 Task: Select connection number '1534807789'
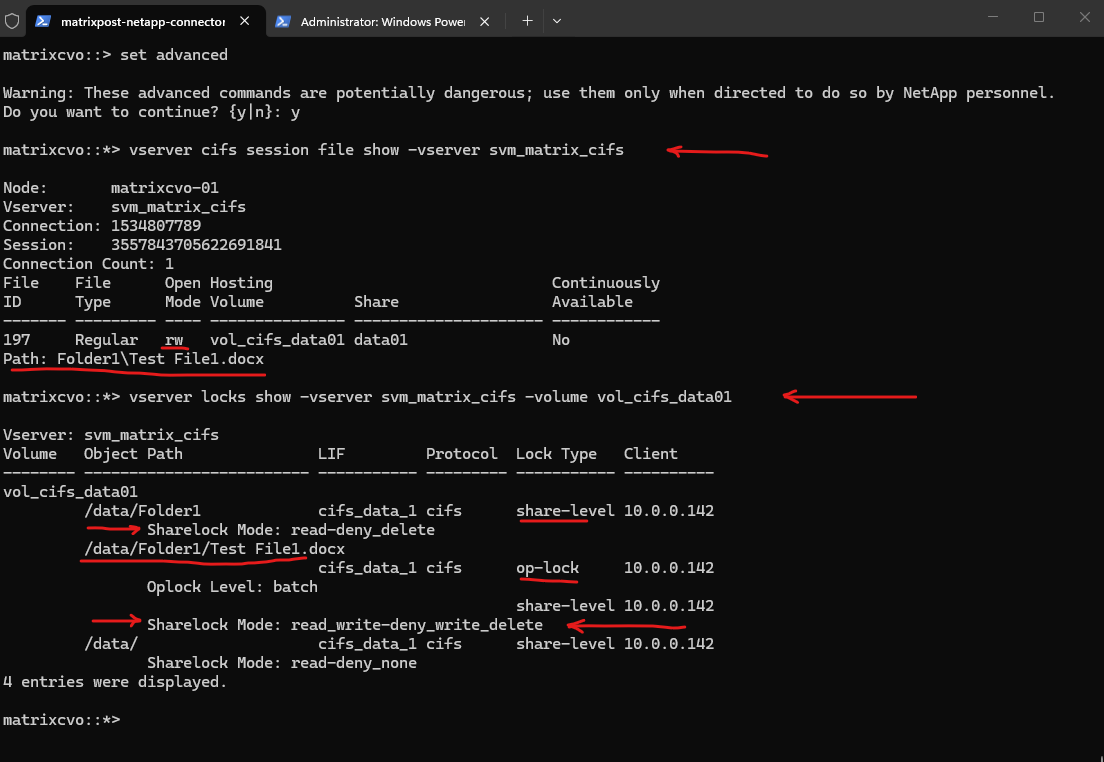(156, 226)
